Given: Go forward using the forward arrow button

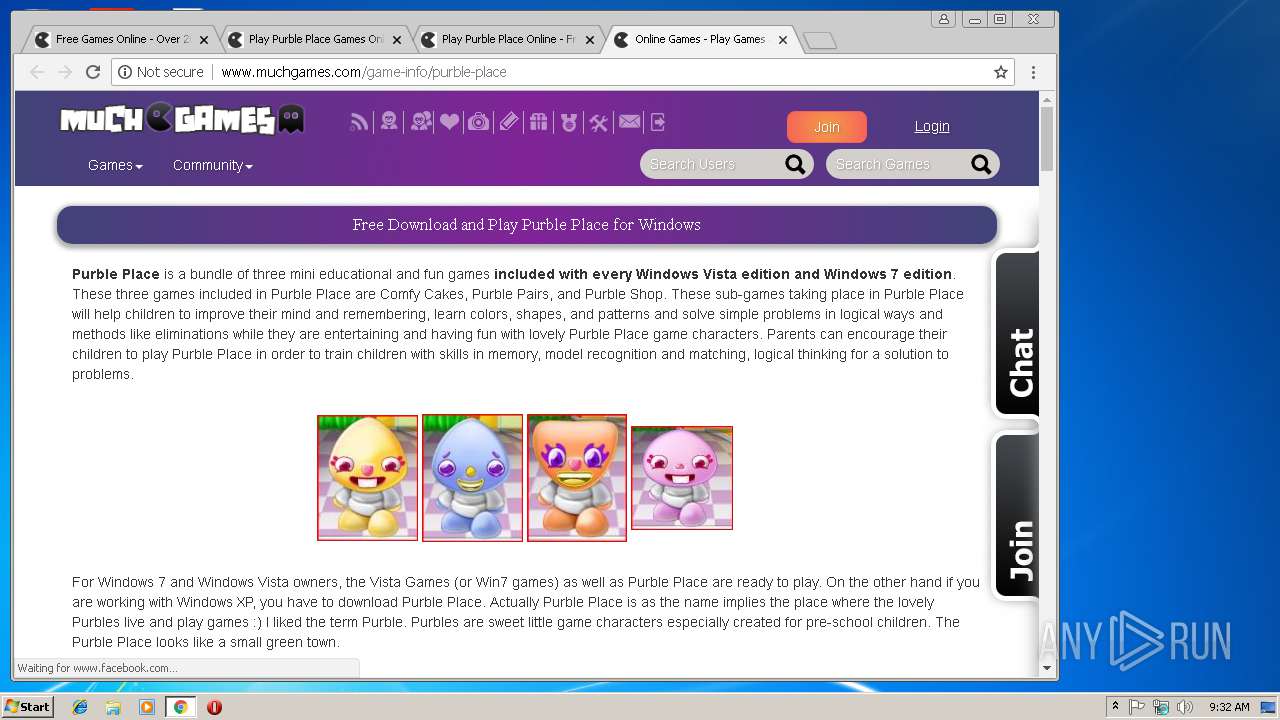Looking at the screenshot, I should [65, 72].
